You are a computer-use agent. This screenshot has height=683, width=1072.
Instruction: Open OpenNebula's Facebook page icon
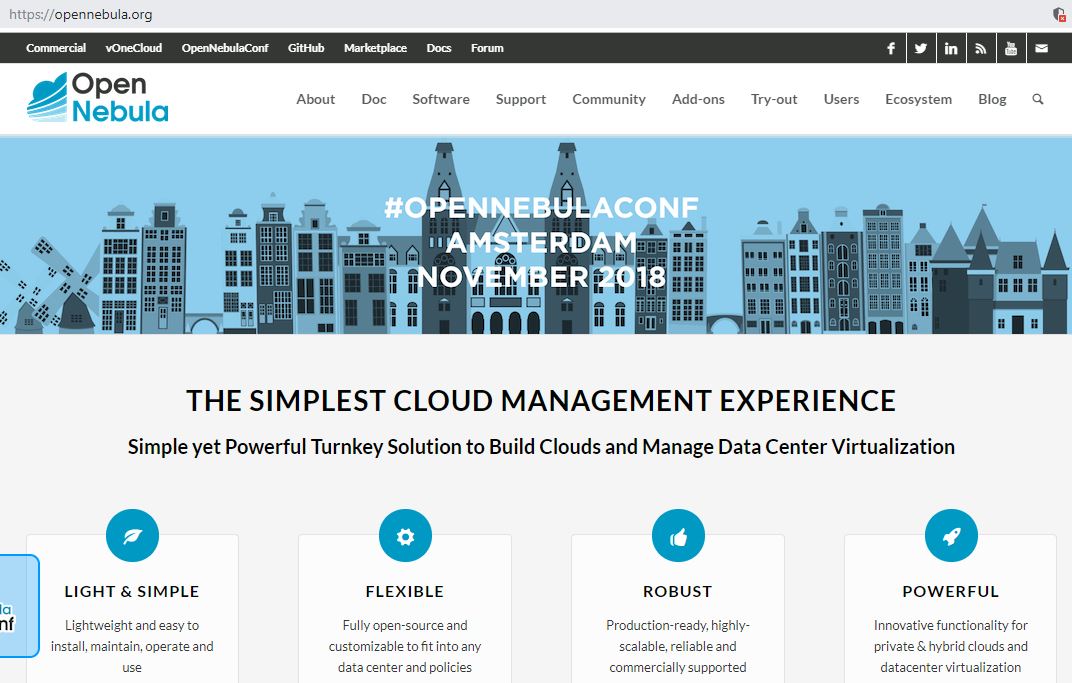coord(890,47)
